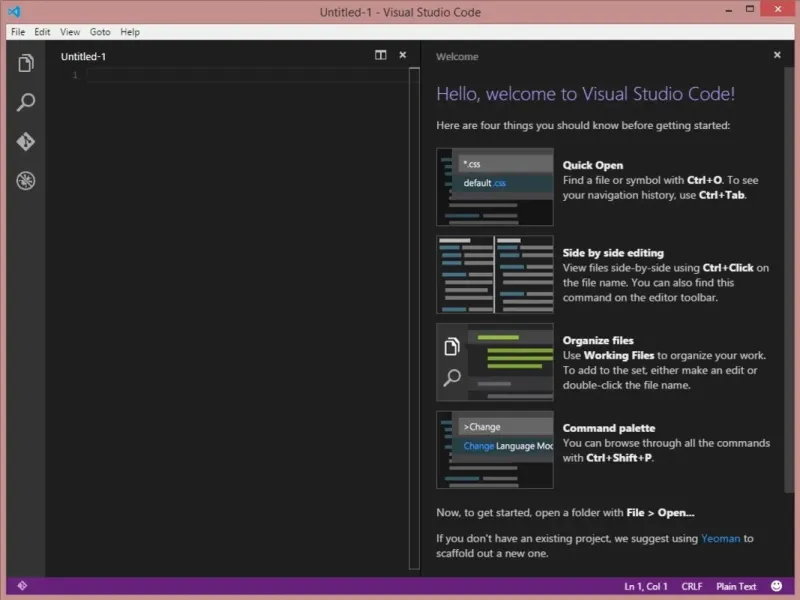Click the Organize files thumbnail

point(495,362)
